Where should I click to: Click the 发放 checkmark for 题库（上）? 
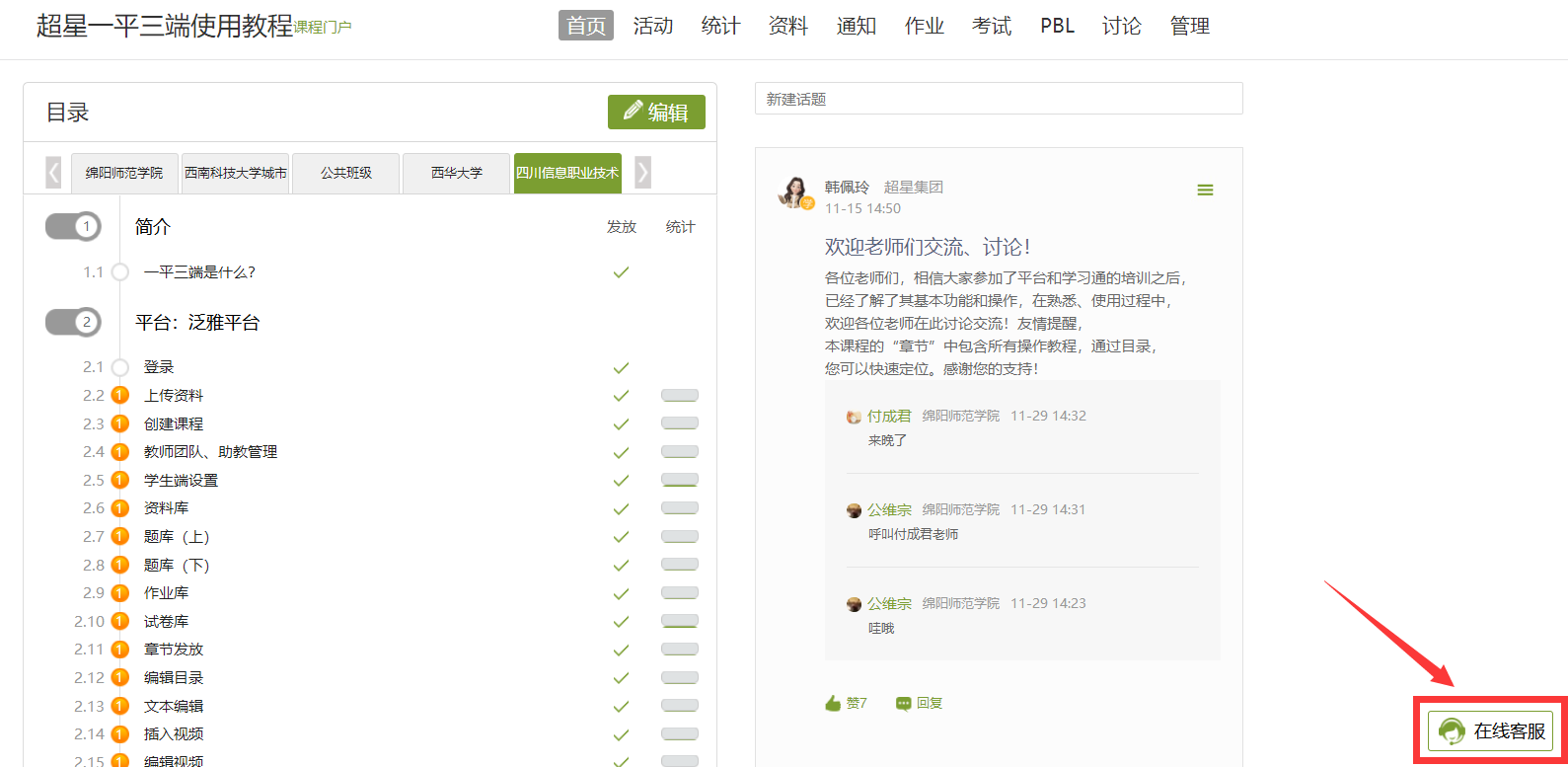pyautogui.click(x=621, y=537)
